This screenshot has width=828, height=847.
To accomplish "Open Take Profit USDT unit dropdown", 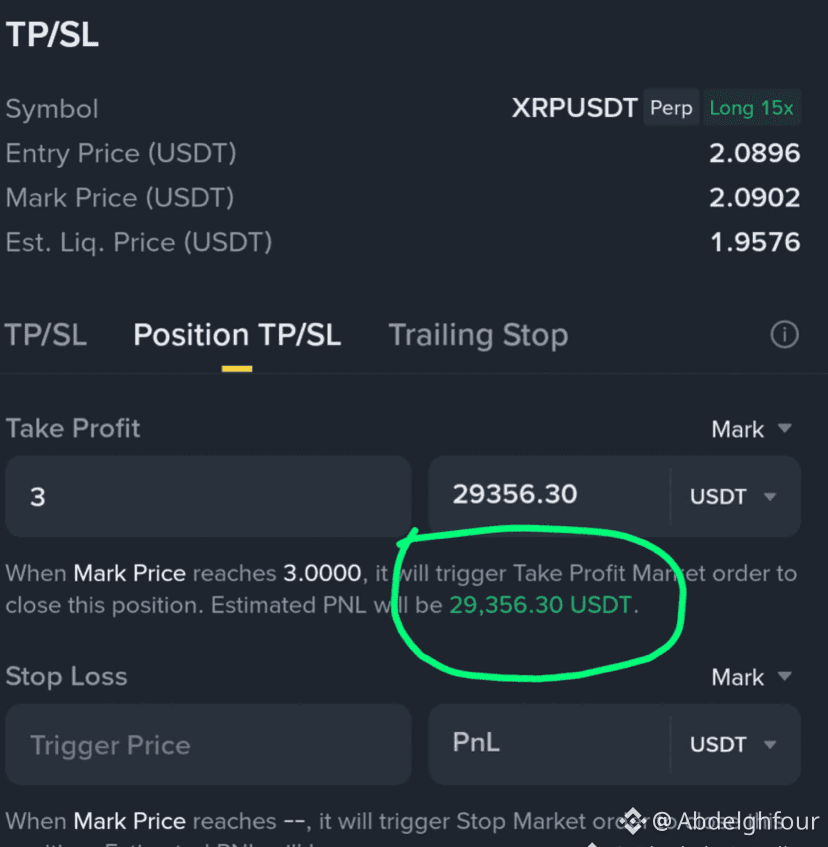I will point(733,496).
